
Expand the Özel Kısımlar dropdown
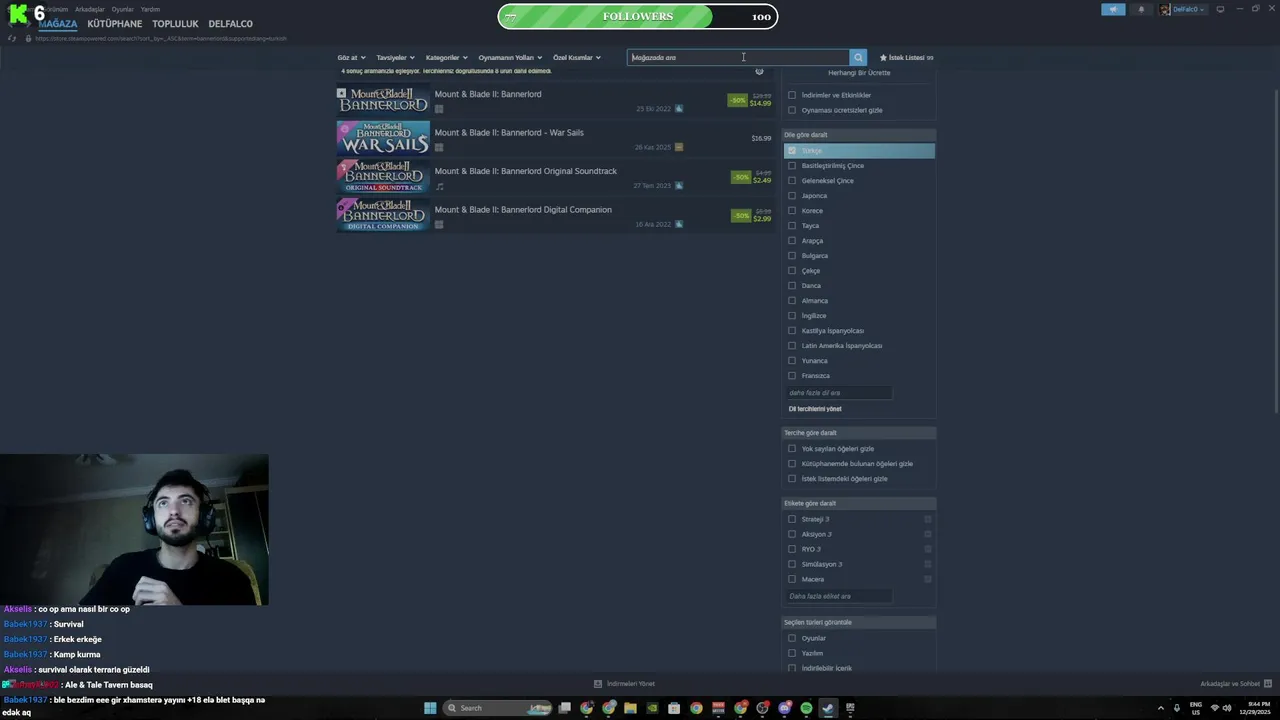[577, 58]
